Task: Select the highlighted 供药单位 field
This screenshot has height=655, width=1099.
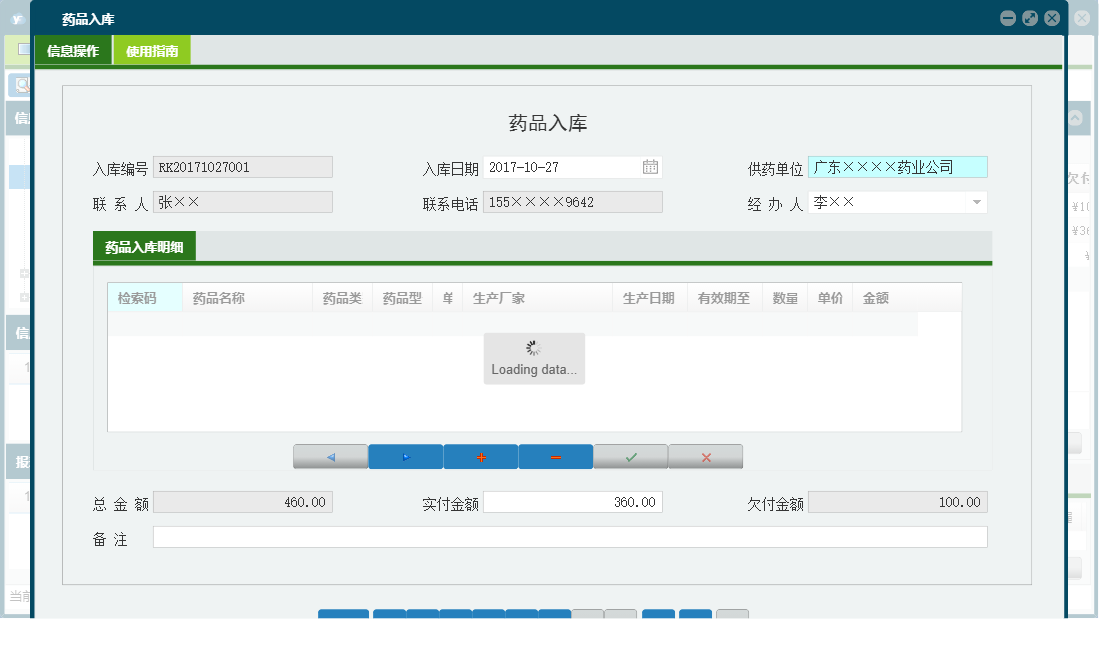Action: pos(897,166)
